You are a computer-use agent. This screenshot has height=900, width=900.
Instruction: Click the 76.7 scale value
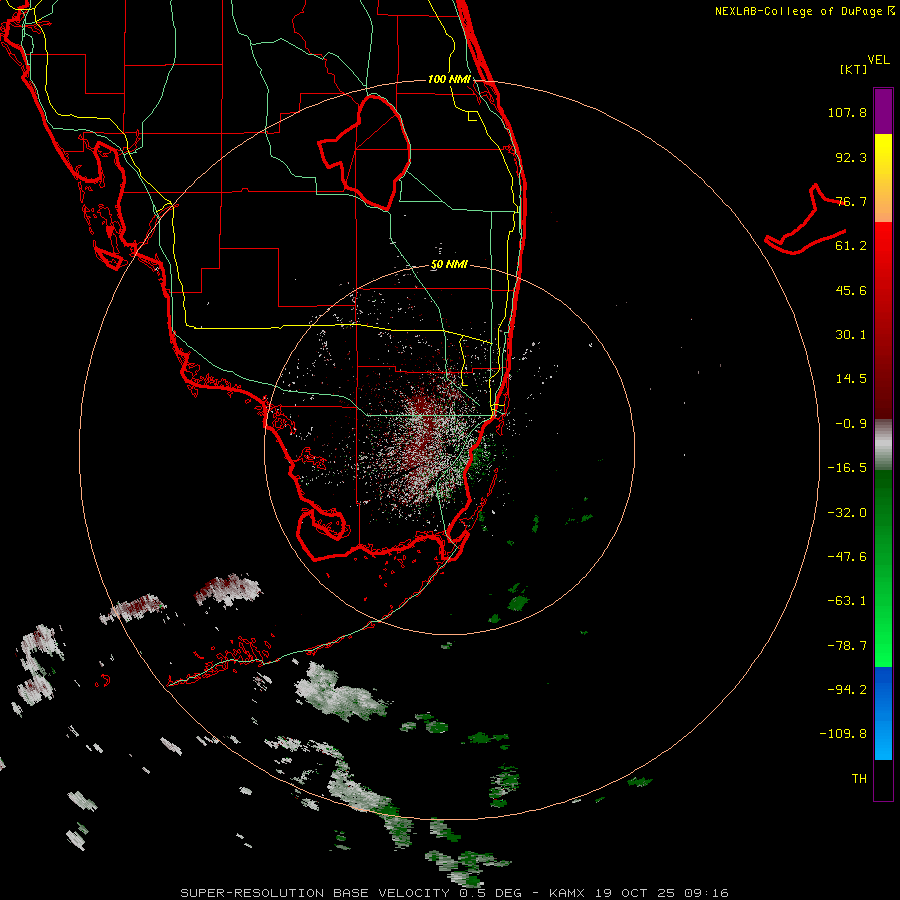(851, 201)
